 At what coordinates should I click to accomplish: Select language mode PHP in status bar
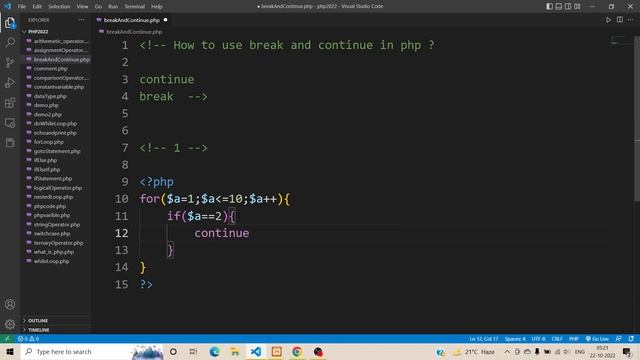(574, 339)
